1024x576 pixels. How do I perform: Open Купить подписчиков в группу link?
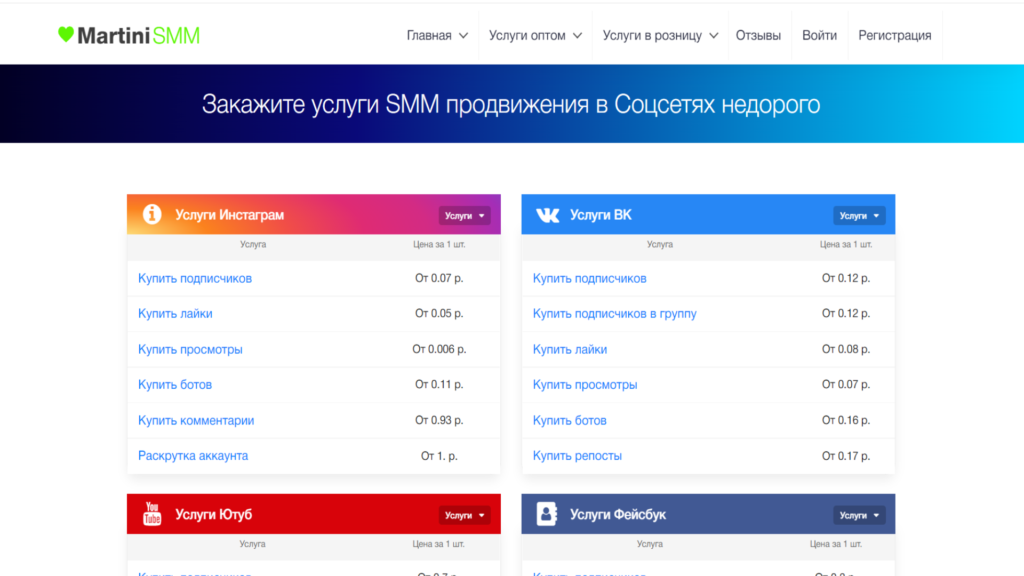[x=615, y=313]
